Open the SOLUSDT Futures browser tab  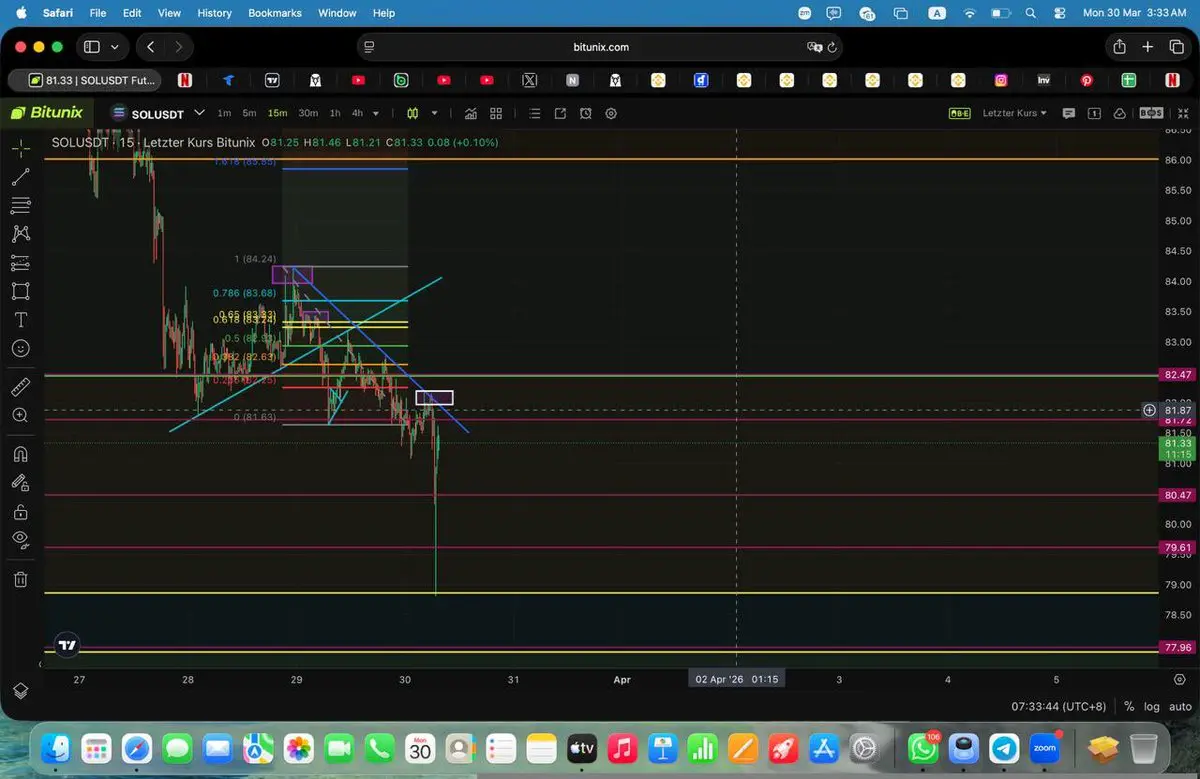point(84,80)
